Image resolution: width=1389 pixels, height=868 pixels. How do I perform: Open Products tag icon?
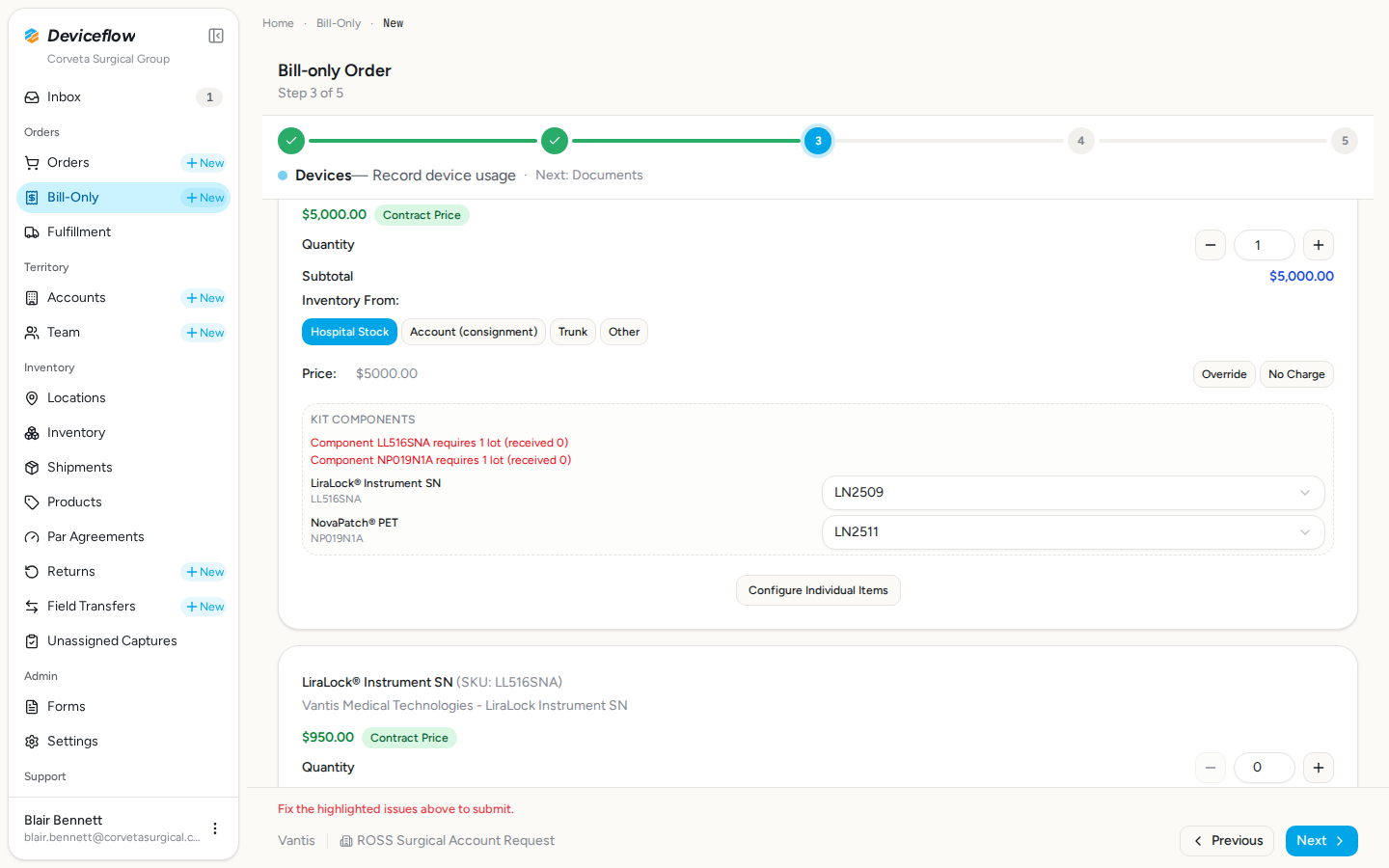(32, 502)
